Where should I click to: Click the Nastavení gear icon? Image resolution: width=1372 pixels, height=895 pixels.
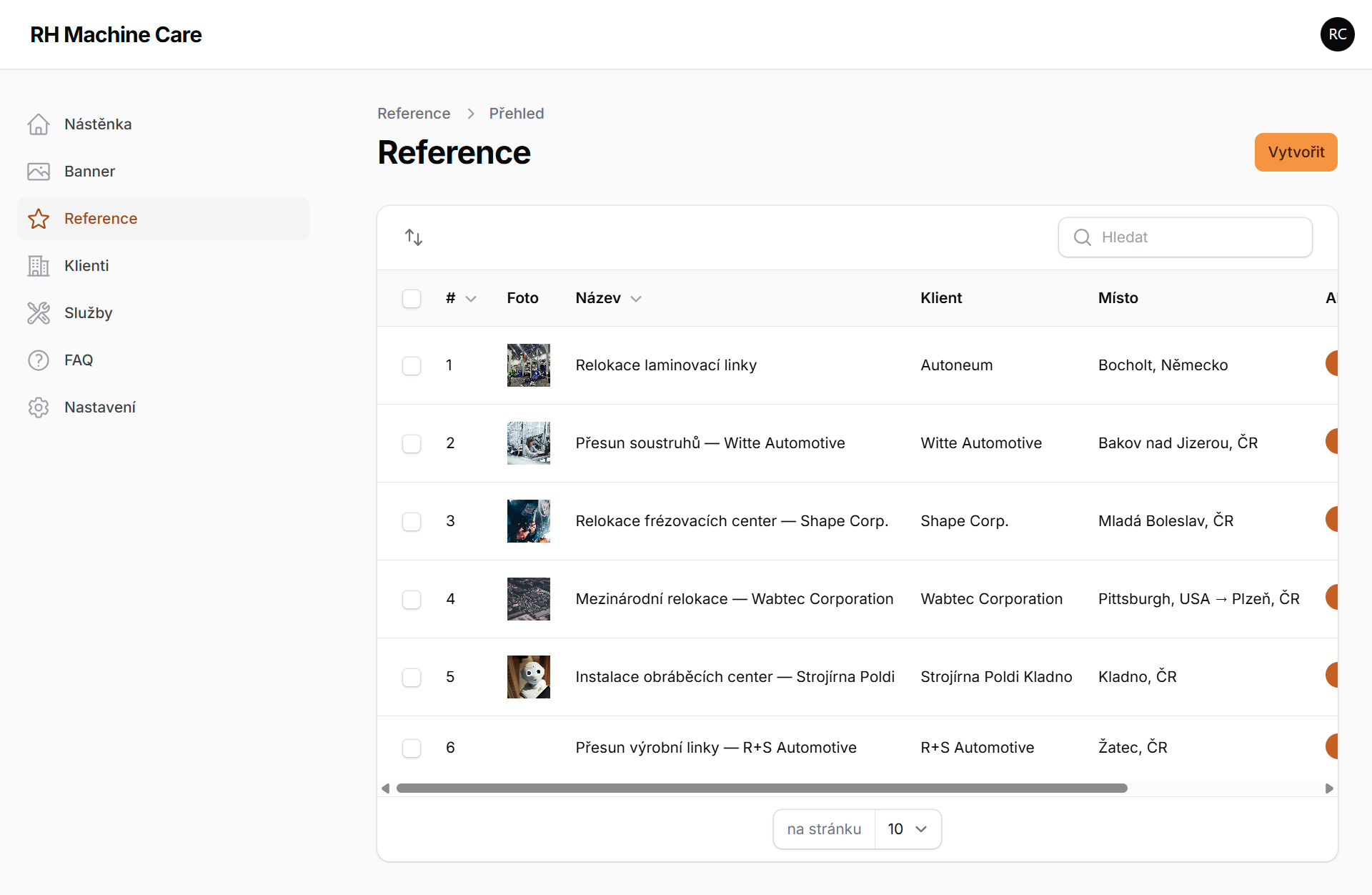click(x=39, y=407)
